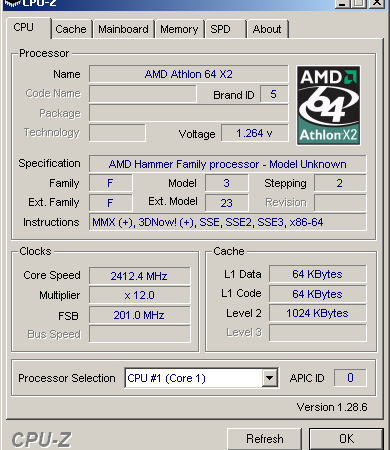This screenshot has height=450, width=390.
Task: Switch to the Memory tab
Action: coord(179,29)
